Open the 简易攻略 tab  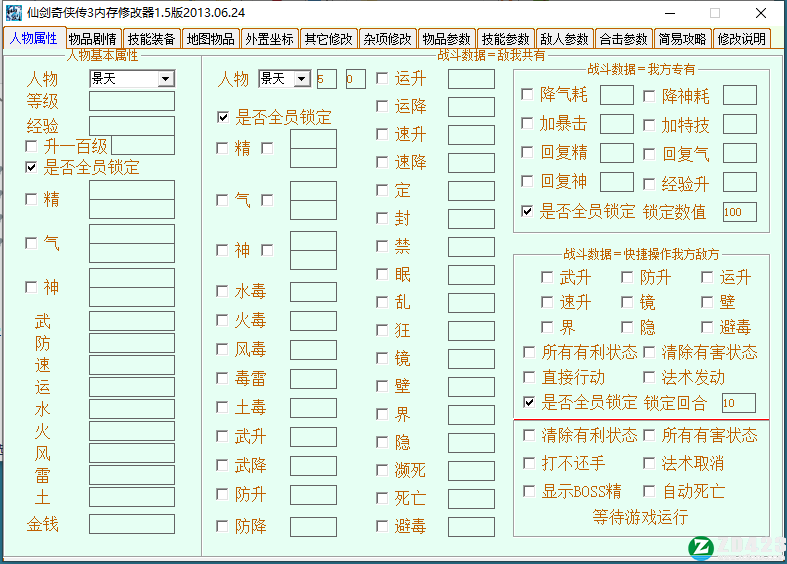click(683, 39)
